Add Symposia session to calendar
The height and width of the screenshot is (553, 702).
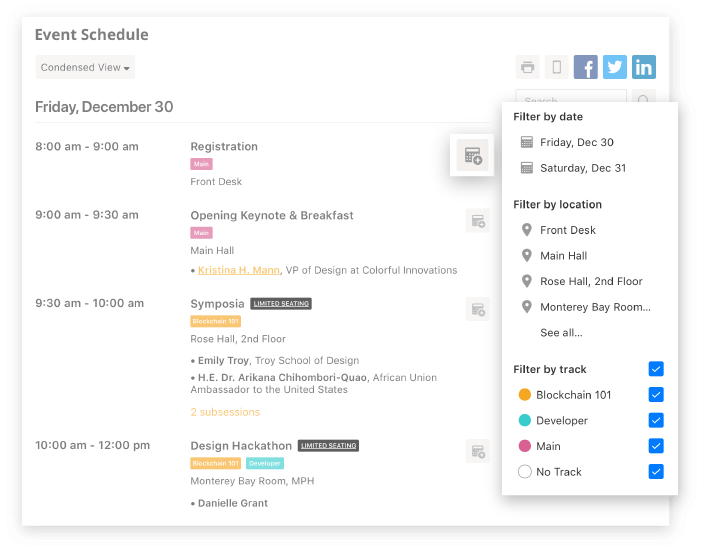478,310
